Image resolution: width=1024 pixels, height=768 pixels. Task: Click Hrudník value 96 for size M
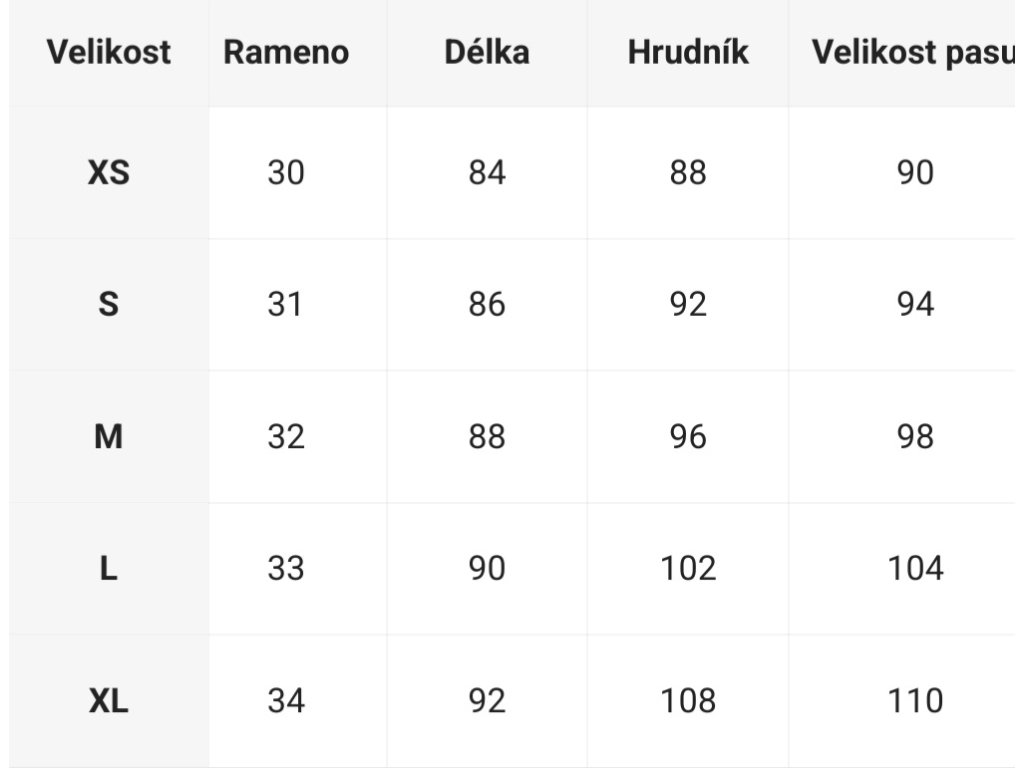688,436
